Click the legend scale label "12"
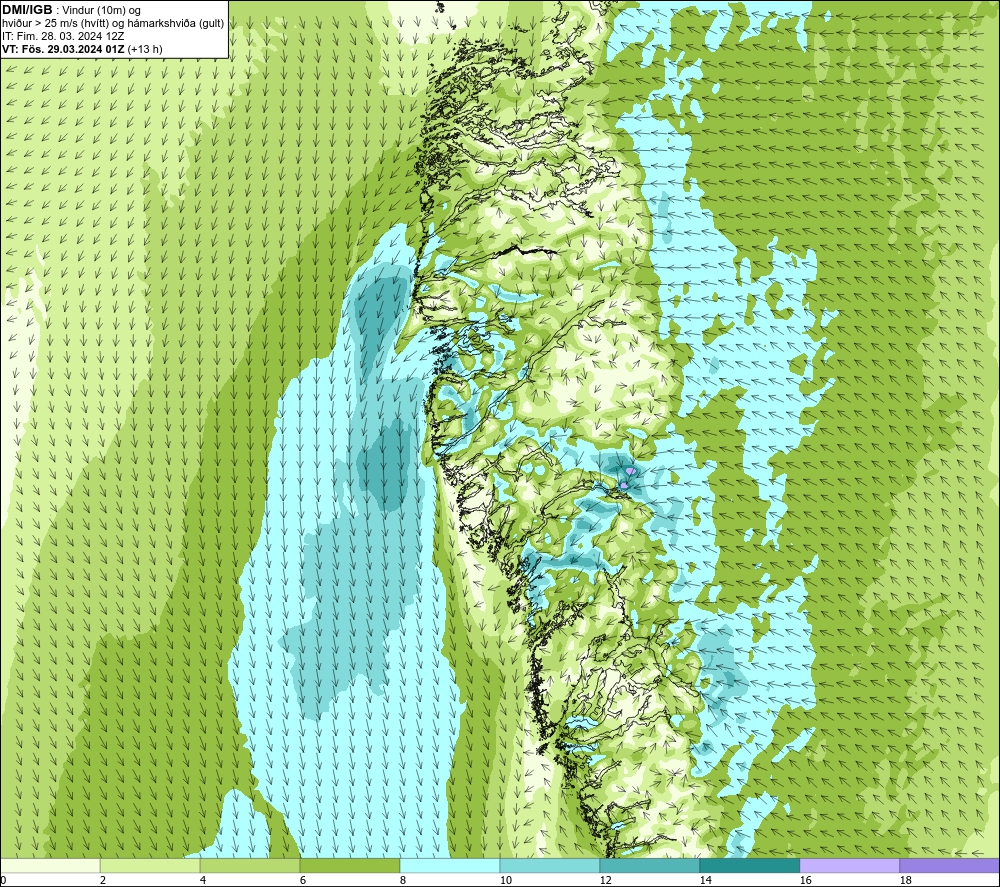This screenshot has height=887, width=1000. pyautogui.click(x=606, y=881)
